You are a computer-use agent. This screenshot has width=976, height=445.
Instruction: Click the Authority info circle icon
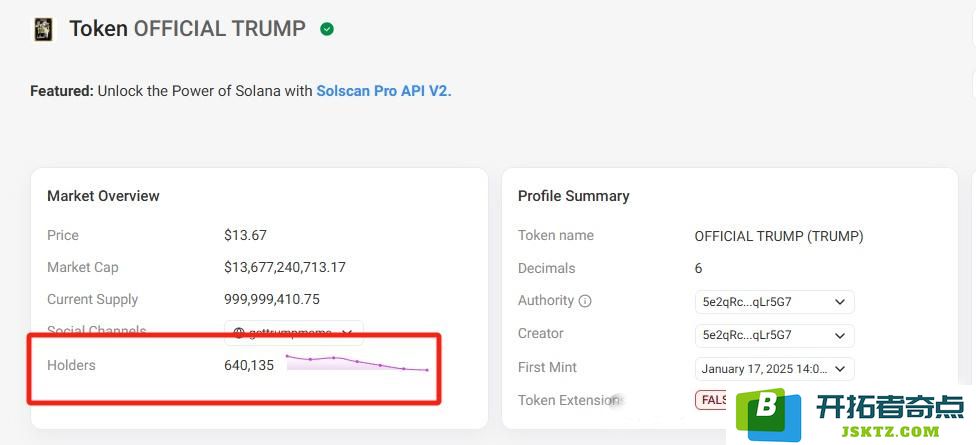pos(585,301)
